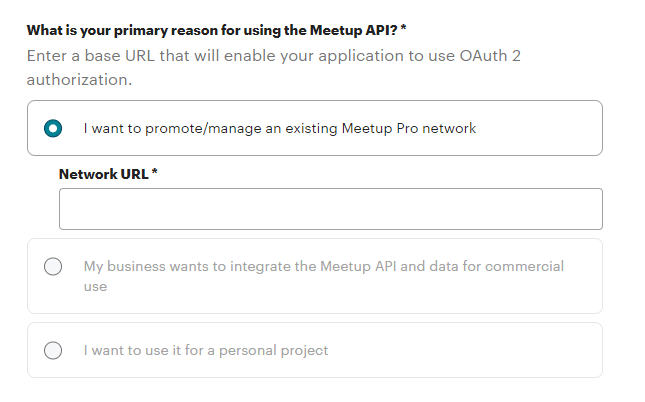Select the promote/manage Meetup Pro network radio button
This screenshot has width=645, height=402.
(x=53, y=128)
